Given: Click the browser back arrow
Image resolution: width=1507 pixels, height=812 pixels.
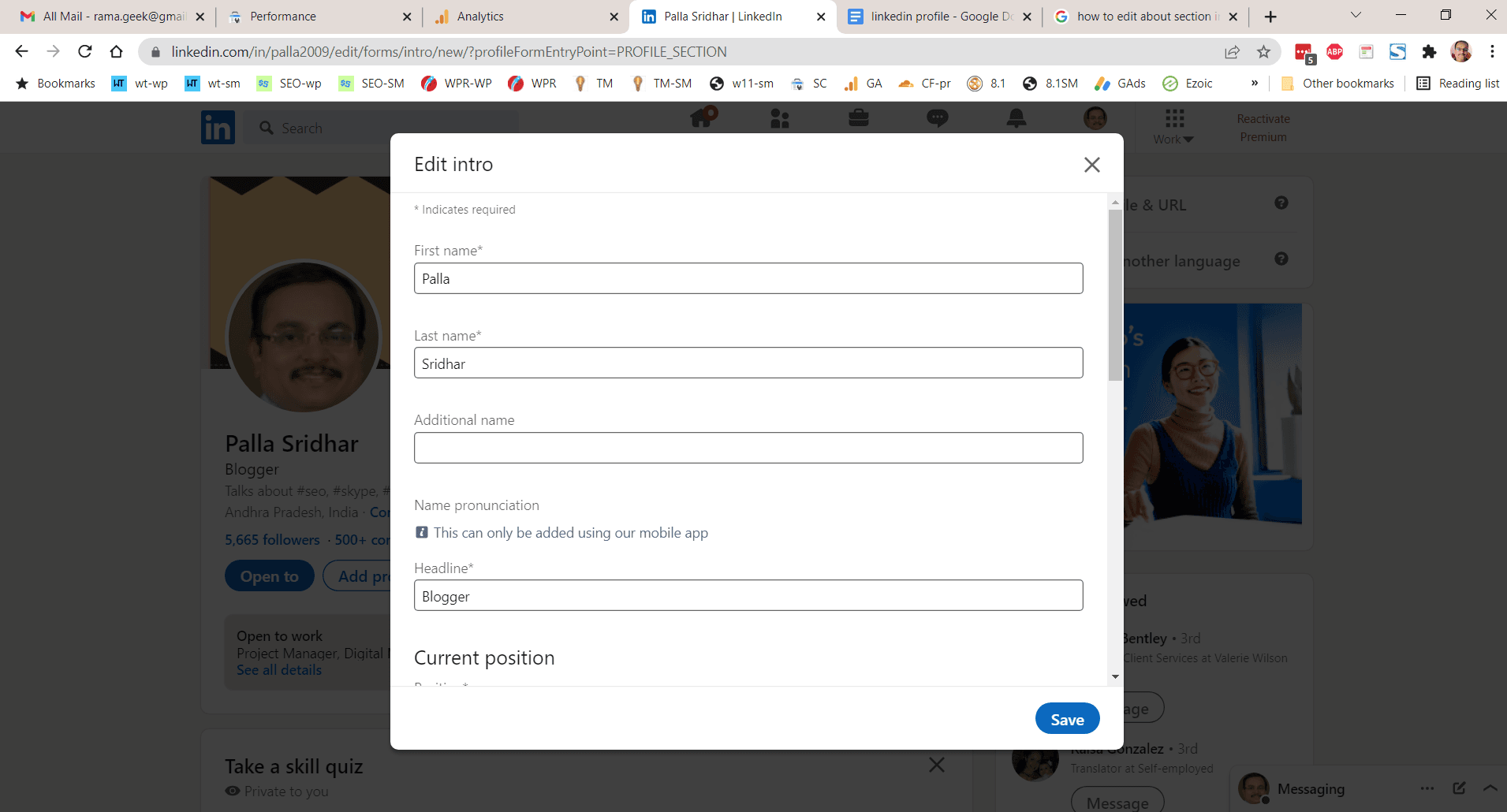Looking at the screenshot, I should pos(21,51).
